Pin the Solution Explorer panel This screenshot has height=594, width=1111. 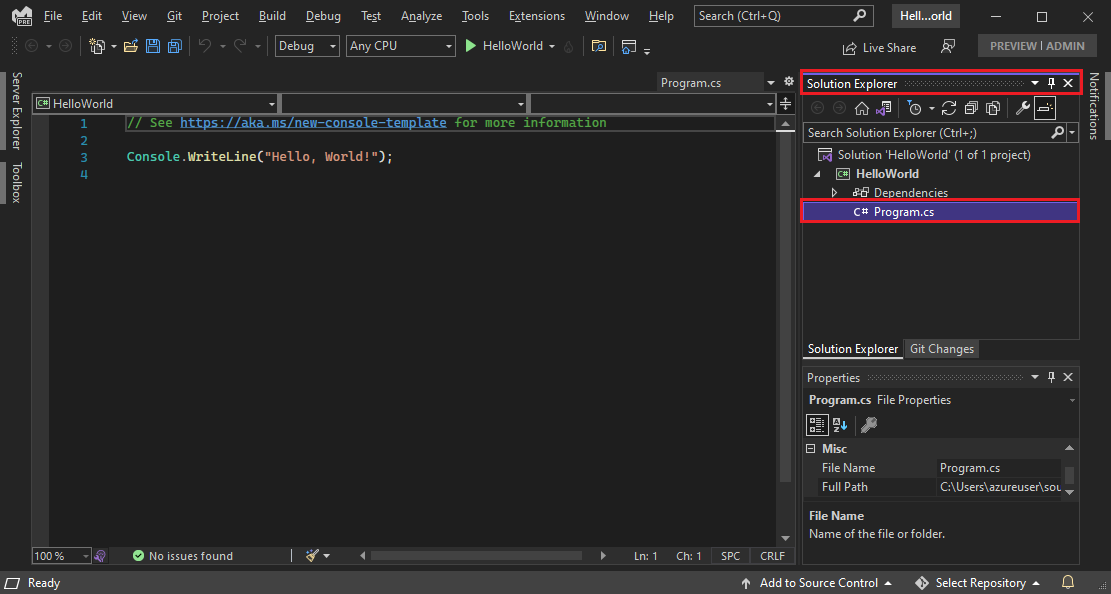(1051, 83)
